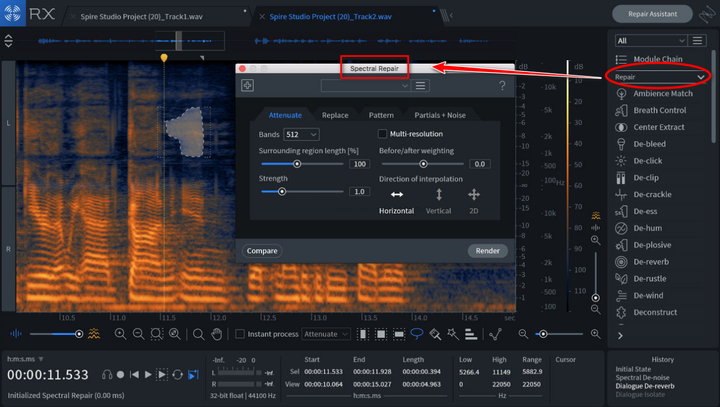This screenshot has width=720, height=407.
Task: Launch the De-plosive module
Action: (x=652, y=245)
